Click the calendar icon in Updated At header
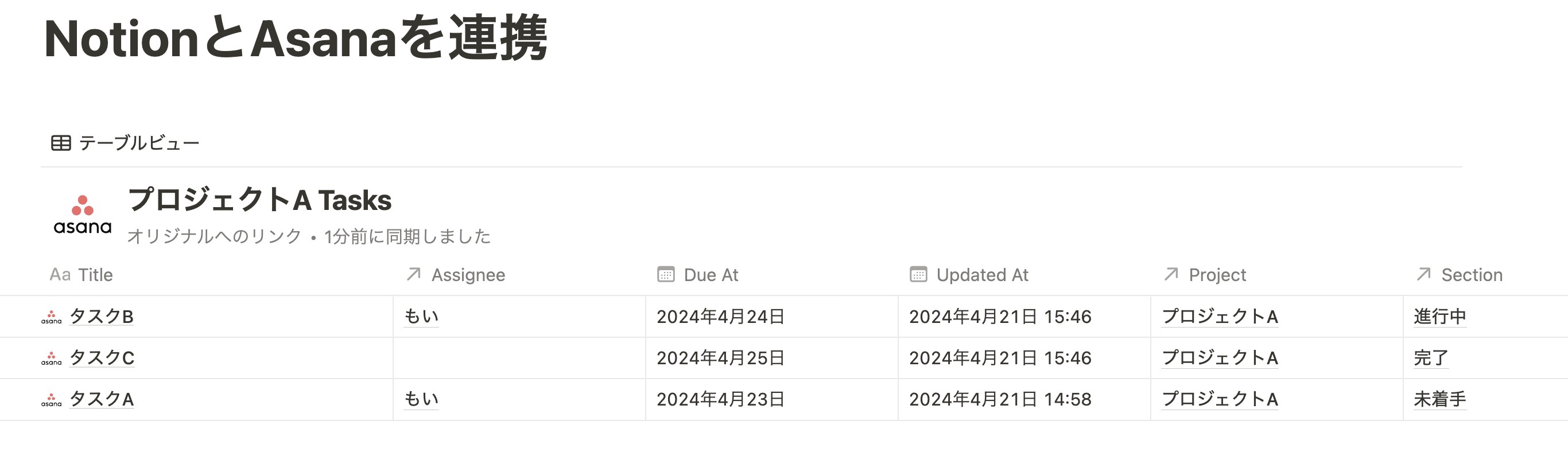 tap(918, 274)
